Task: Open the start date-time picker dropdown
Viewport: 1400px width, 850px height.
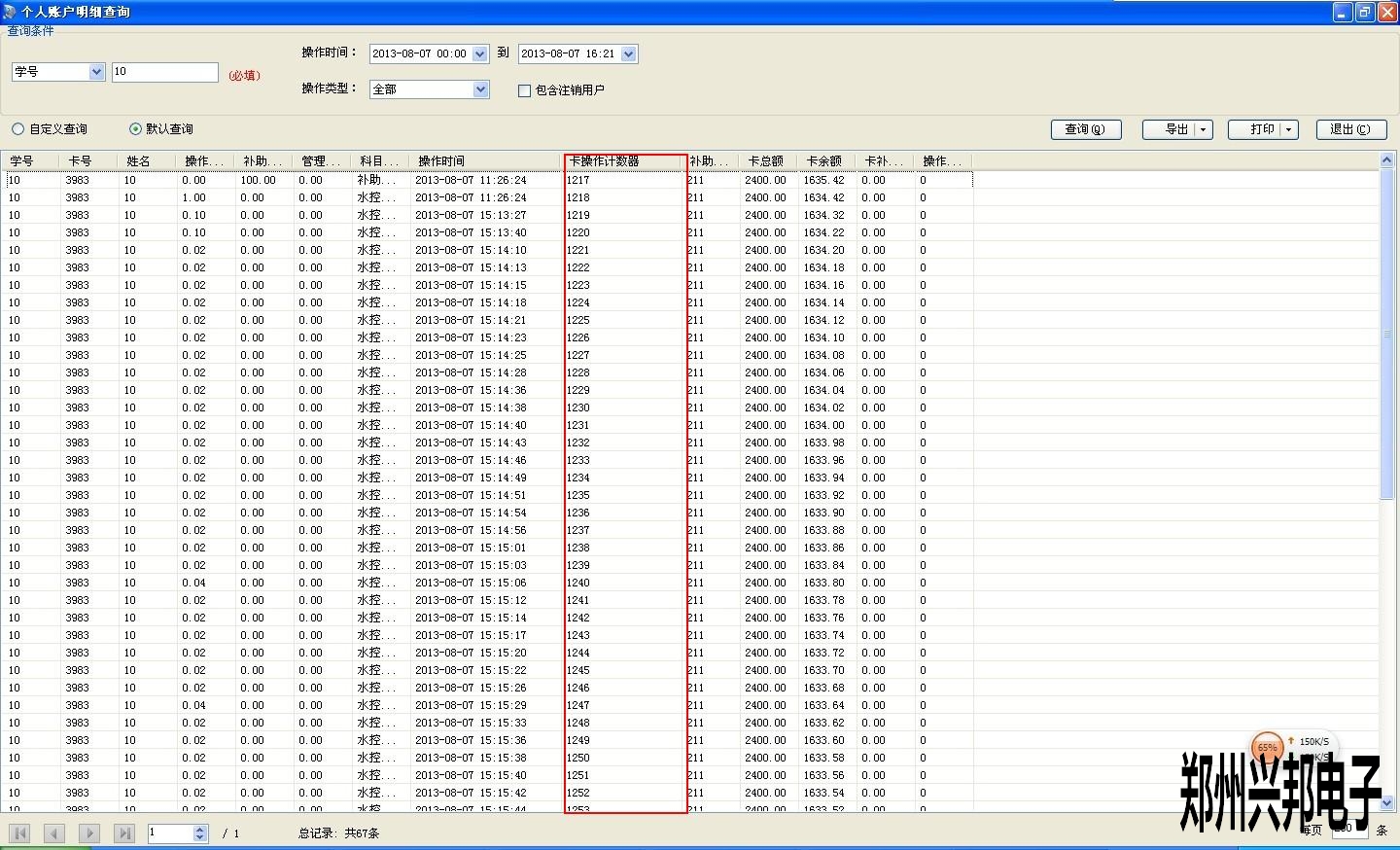Action: [x=479, y=54]
